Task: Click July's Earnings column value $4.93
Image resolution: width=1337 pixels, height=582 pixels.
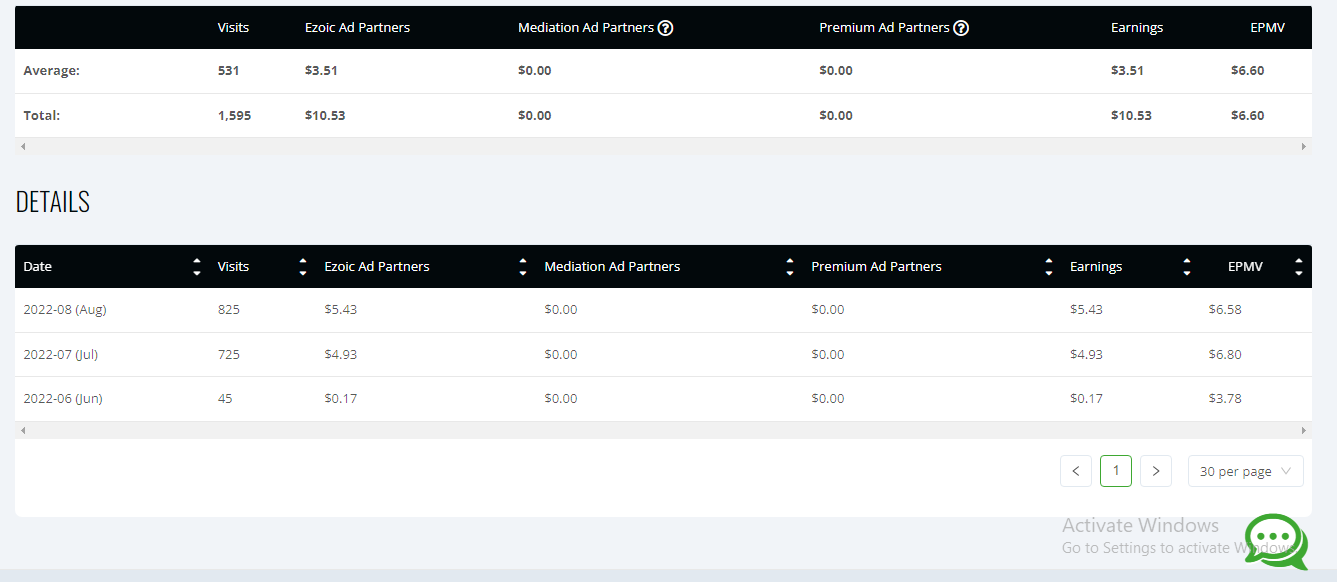Action: click(1086, 355)
